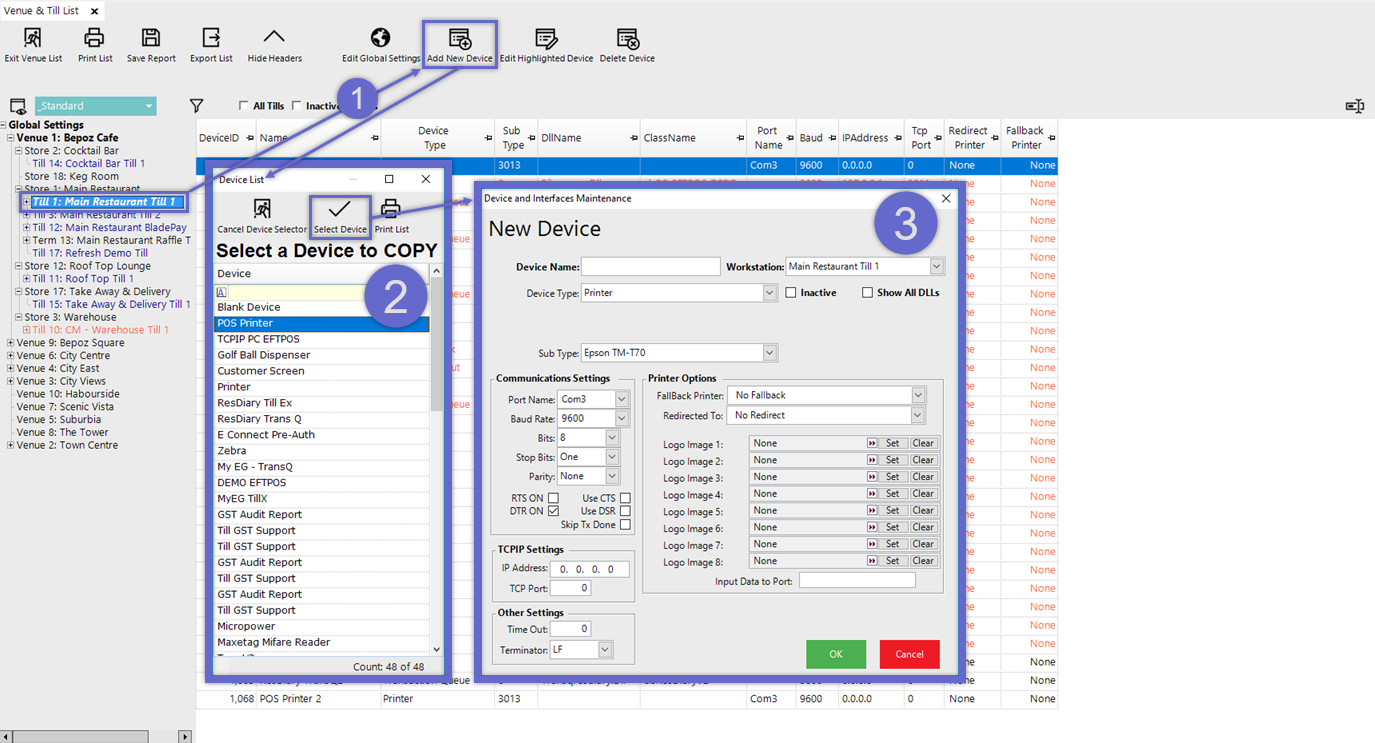Click the red Cancel button
This screenshot has height=743, width=1375.
(x=909, y=654)
